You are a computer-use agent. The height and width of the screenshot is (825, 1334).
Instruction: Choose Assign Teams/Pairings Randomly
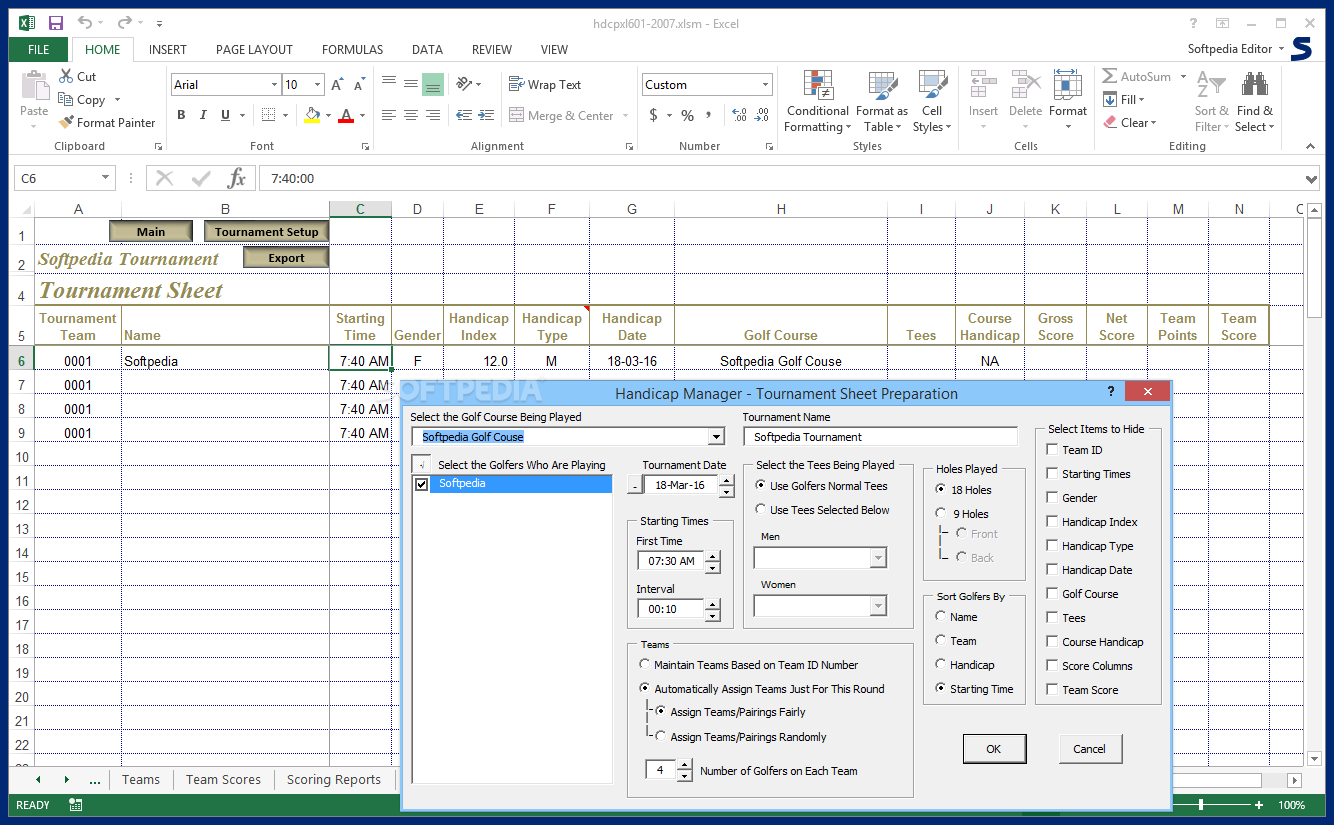pos(660,736)
